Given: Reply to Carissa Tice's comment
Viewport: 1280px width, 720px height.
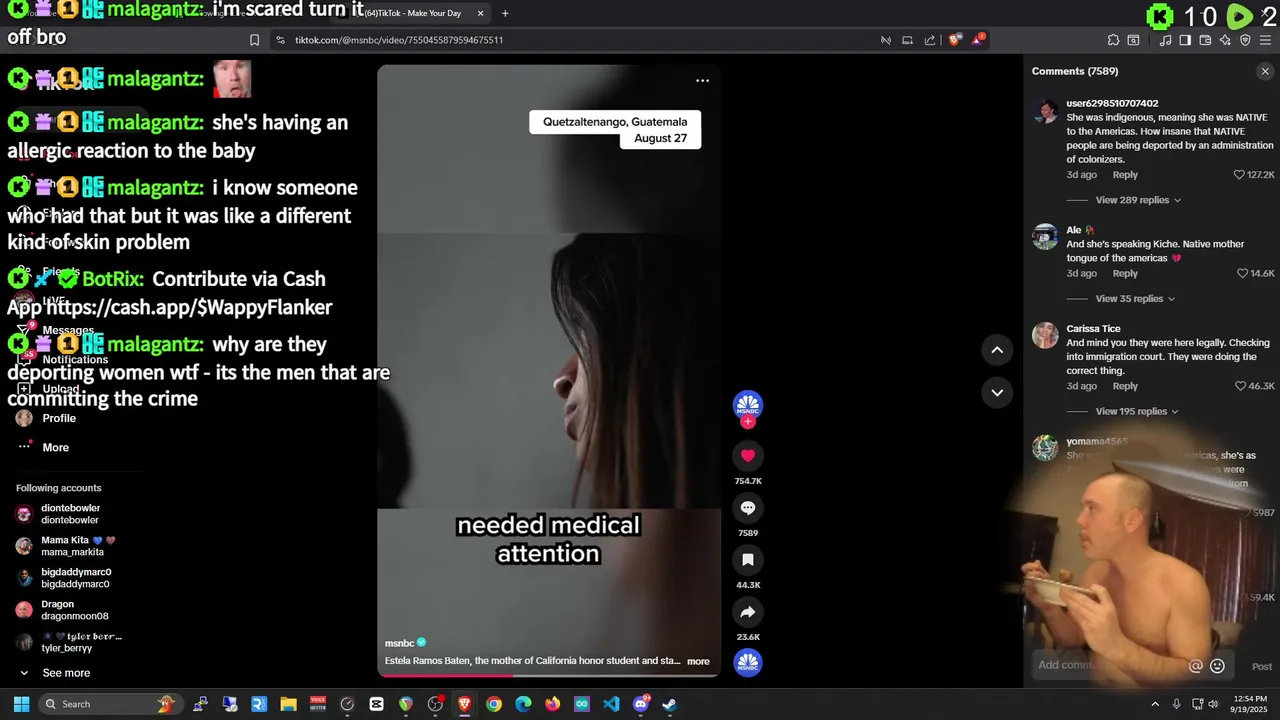Looking at the screenshot, I should point(1125,386).
